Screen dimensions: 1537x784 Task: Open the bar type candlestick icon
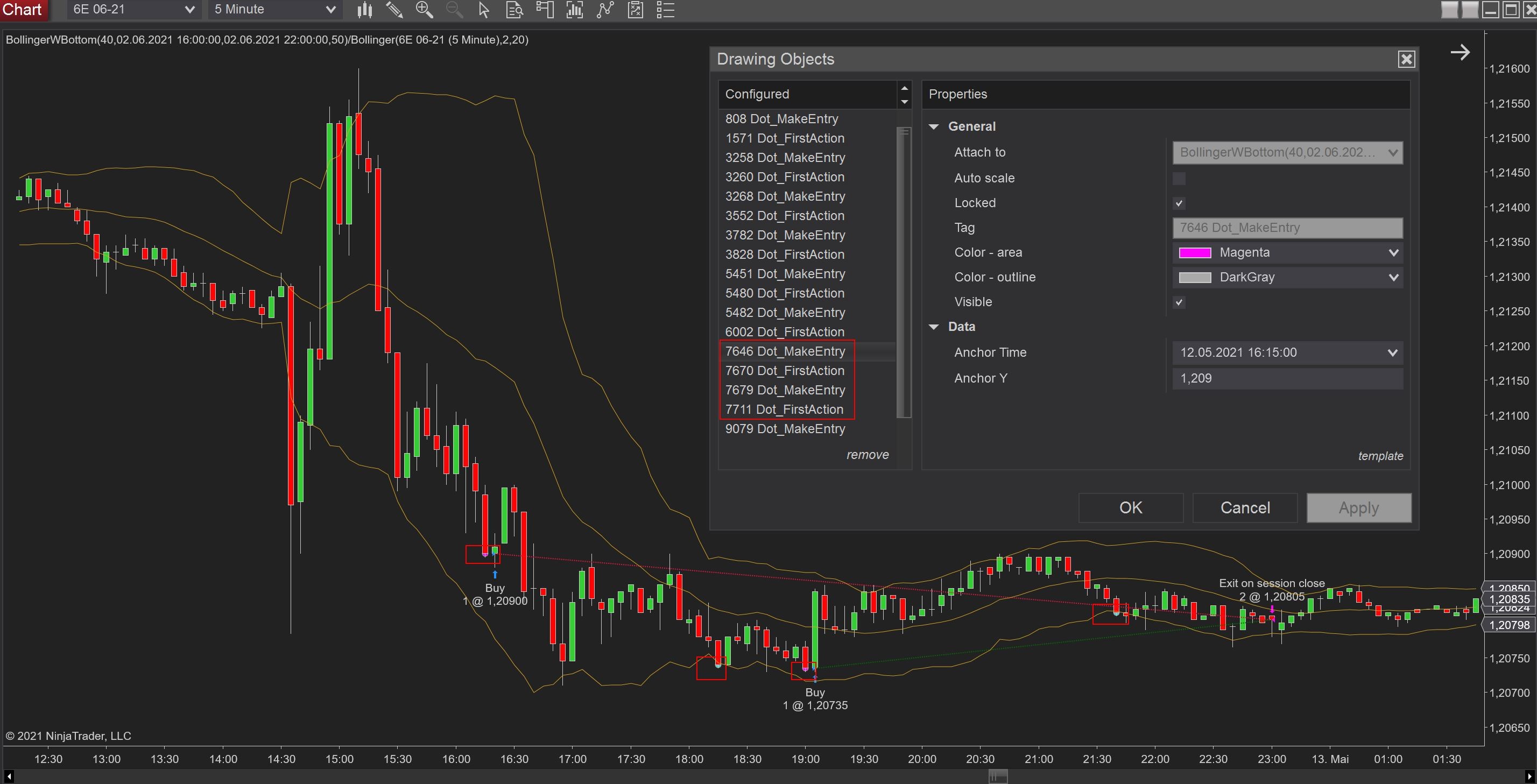coord(364,10)
